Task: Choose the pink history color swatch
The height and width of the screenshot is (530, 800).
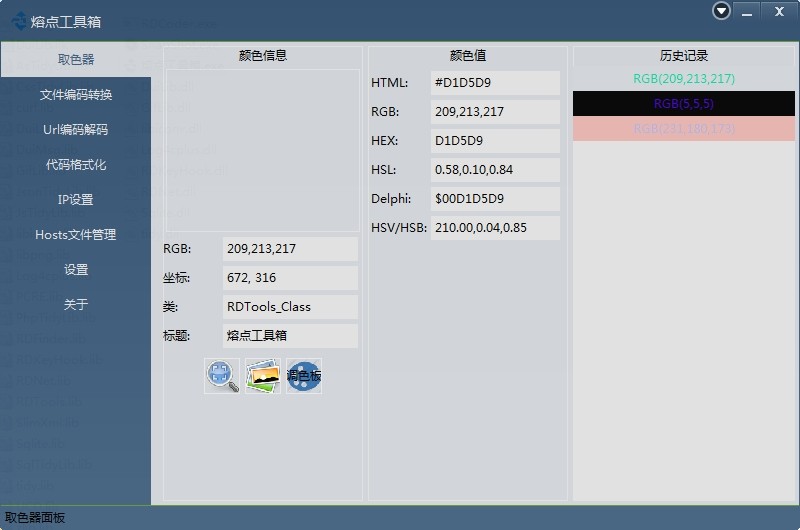Action: pos(684,129)
